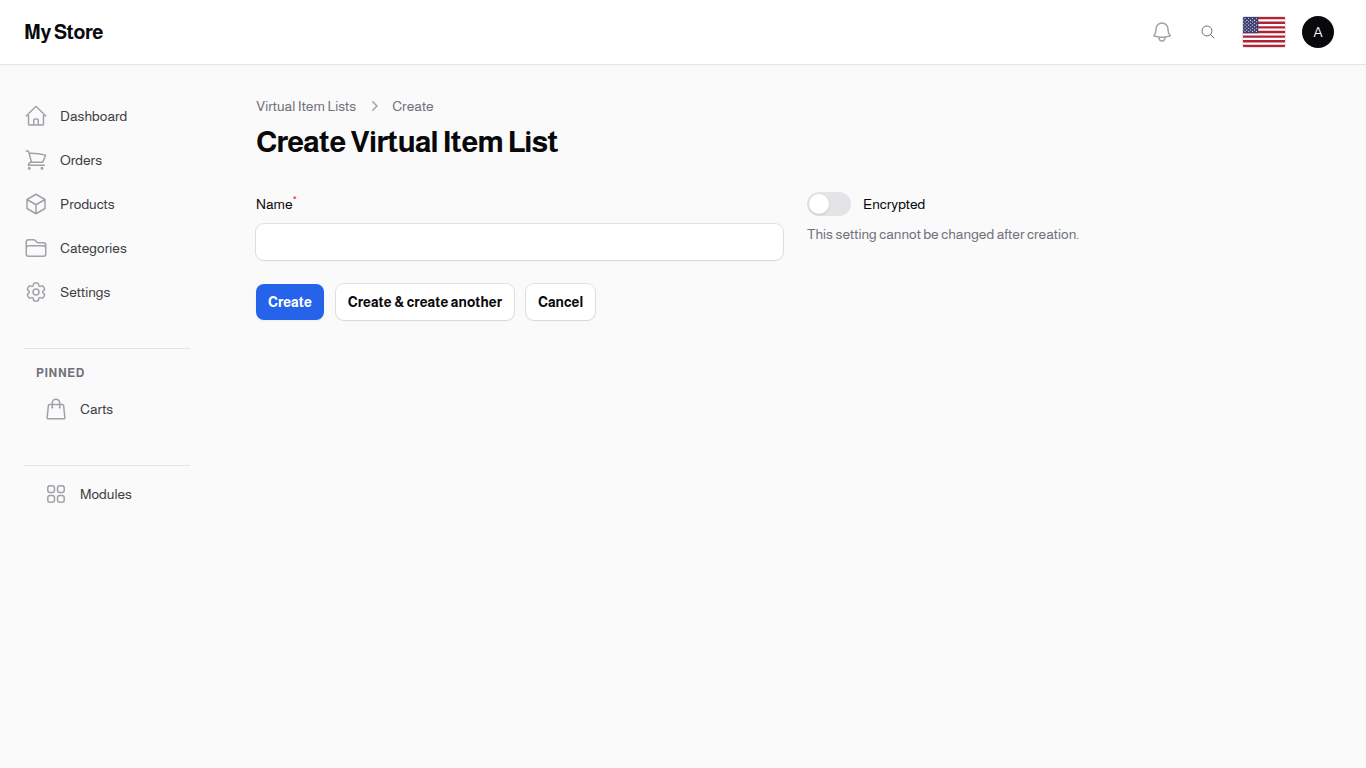Choose Create & create another
The width and height of the screenshot is (1366, 768).
click(x=424, y=301)
